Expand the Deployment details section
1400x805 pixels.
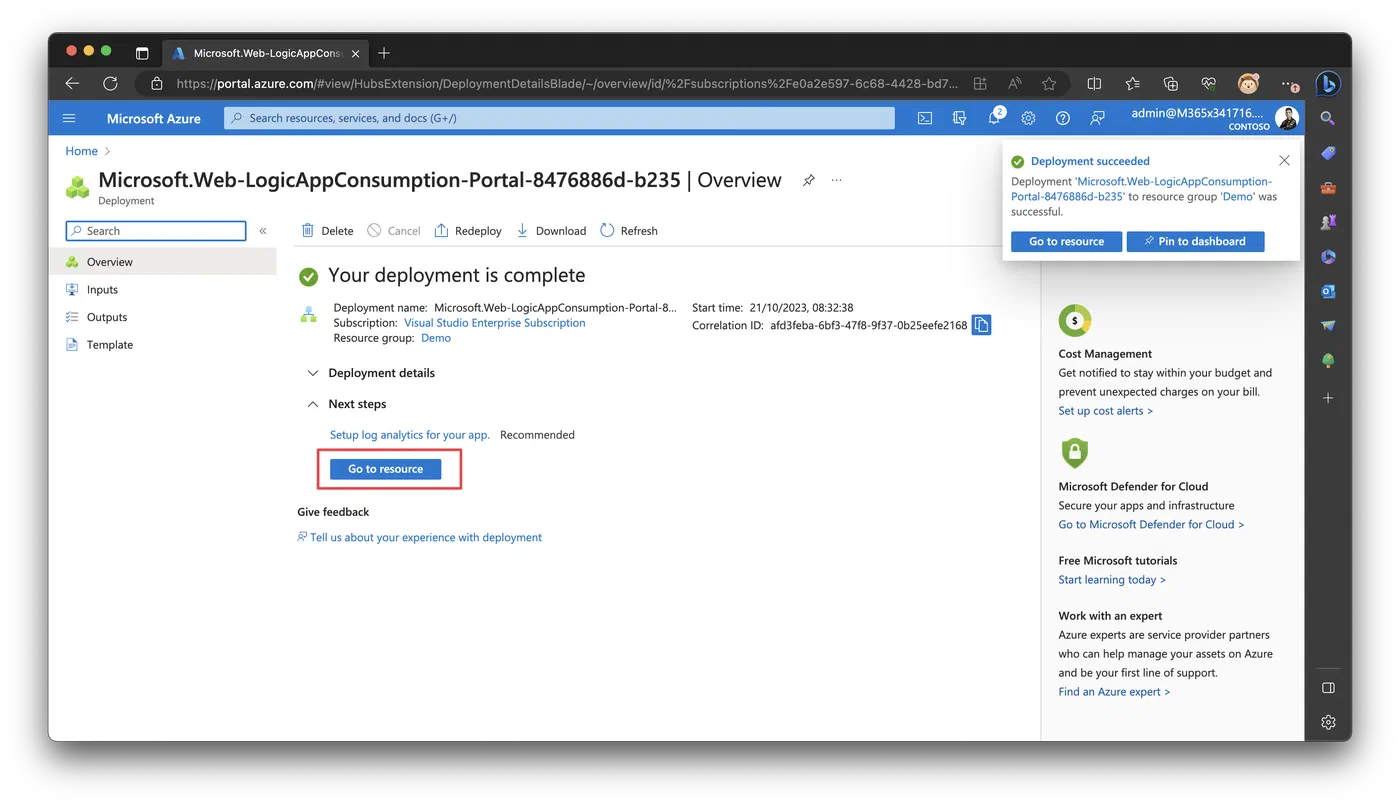[371, 373]
